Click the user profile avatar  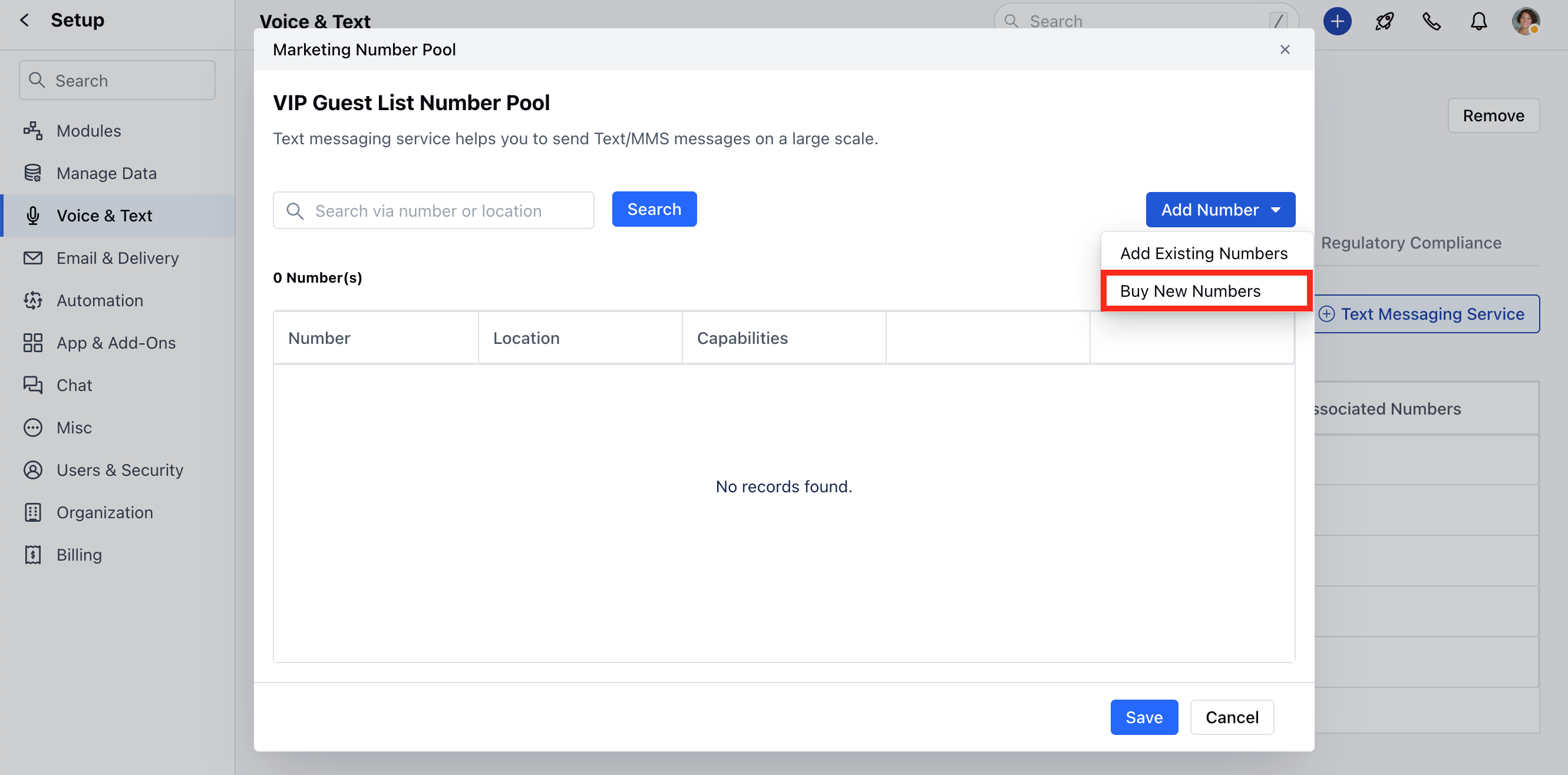point(1526,21)
